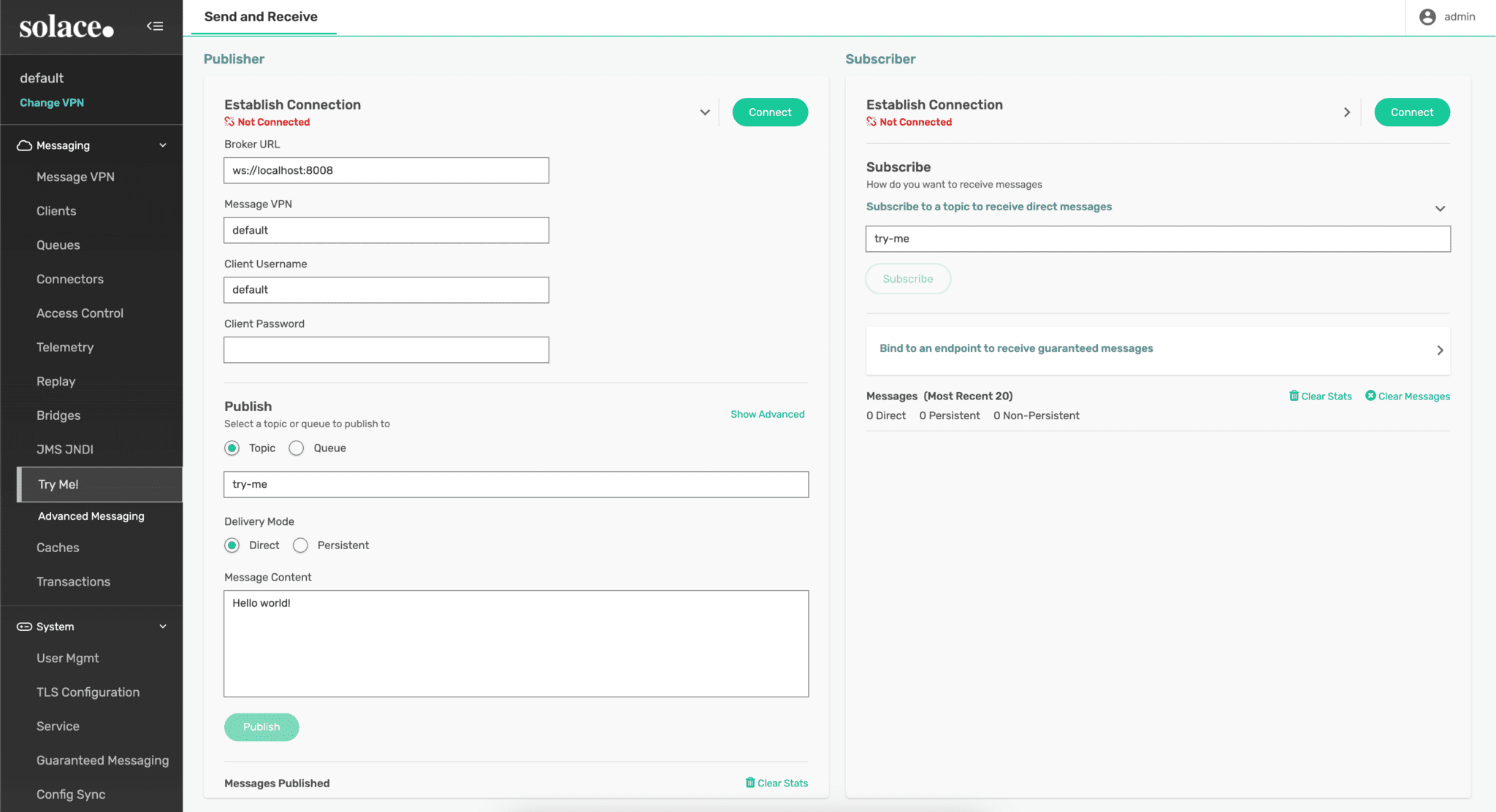The height and width of the screenshot is (812, 1496).
Task: Collapse the Publisher Establish Connection panel
Action: 705,112
